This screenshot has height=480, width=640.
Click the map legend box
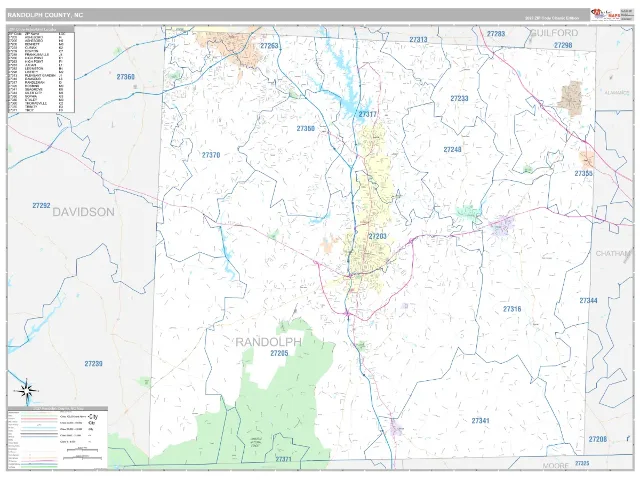pyautogui.click(x=58, y=438)
